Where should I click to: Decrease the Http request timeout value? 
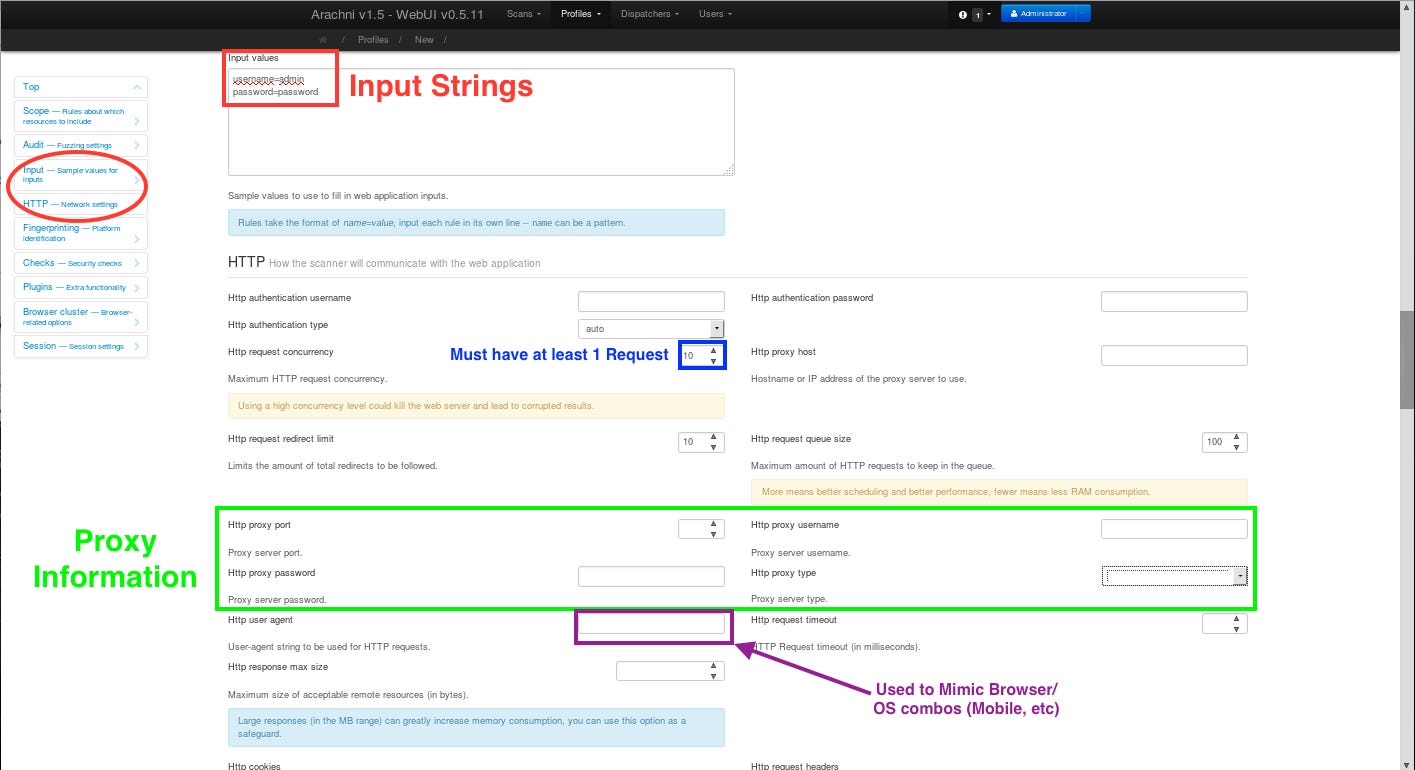point(1236,629)
